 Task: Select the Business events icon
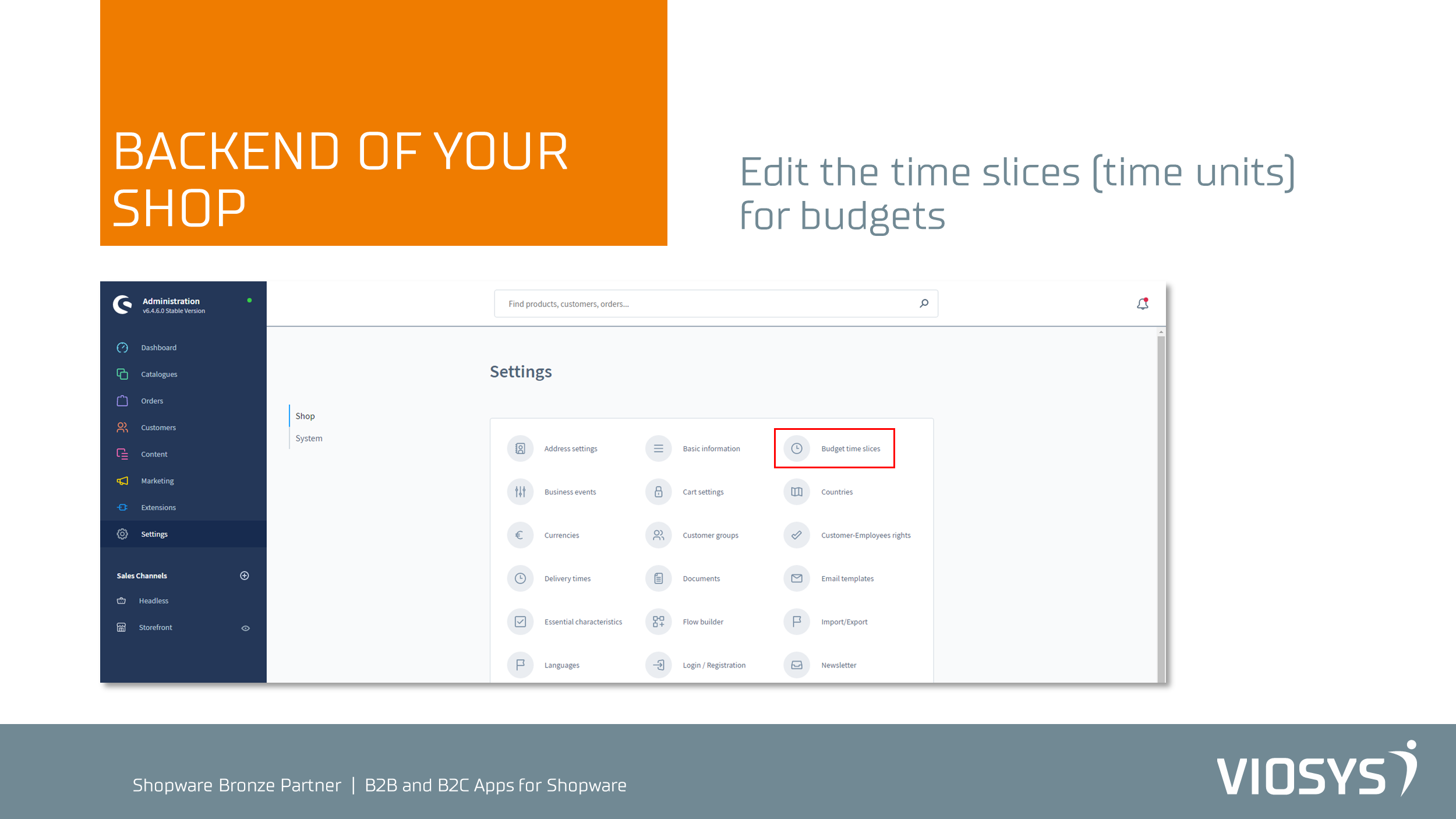tap(521, 491)
